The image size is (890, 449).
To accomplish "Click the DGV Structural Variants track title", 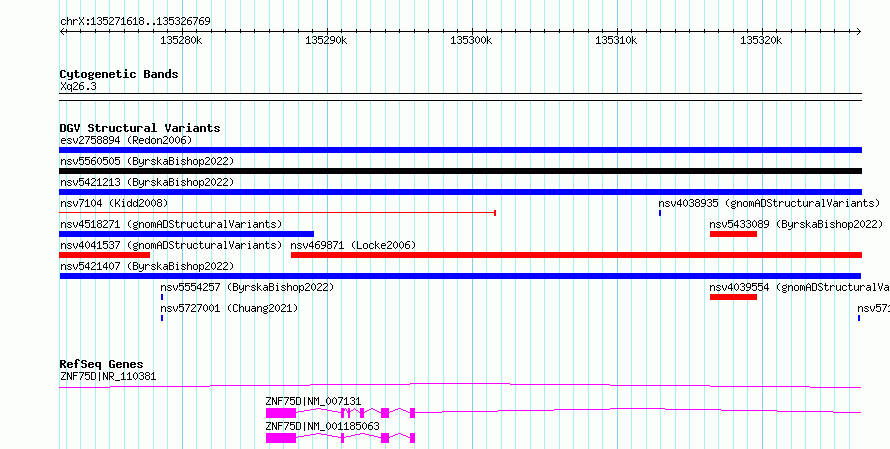I will (140, 128).
